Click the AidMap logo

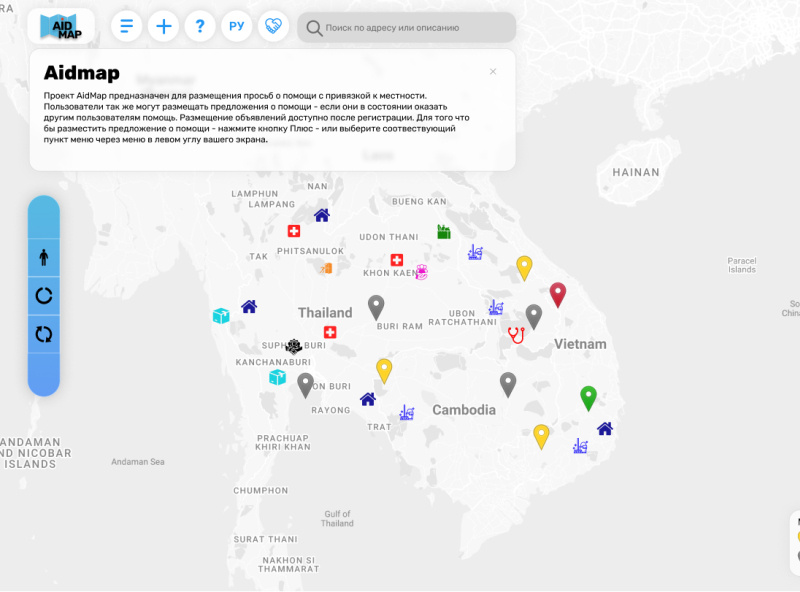[x=62, y=26]
